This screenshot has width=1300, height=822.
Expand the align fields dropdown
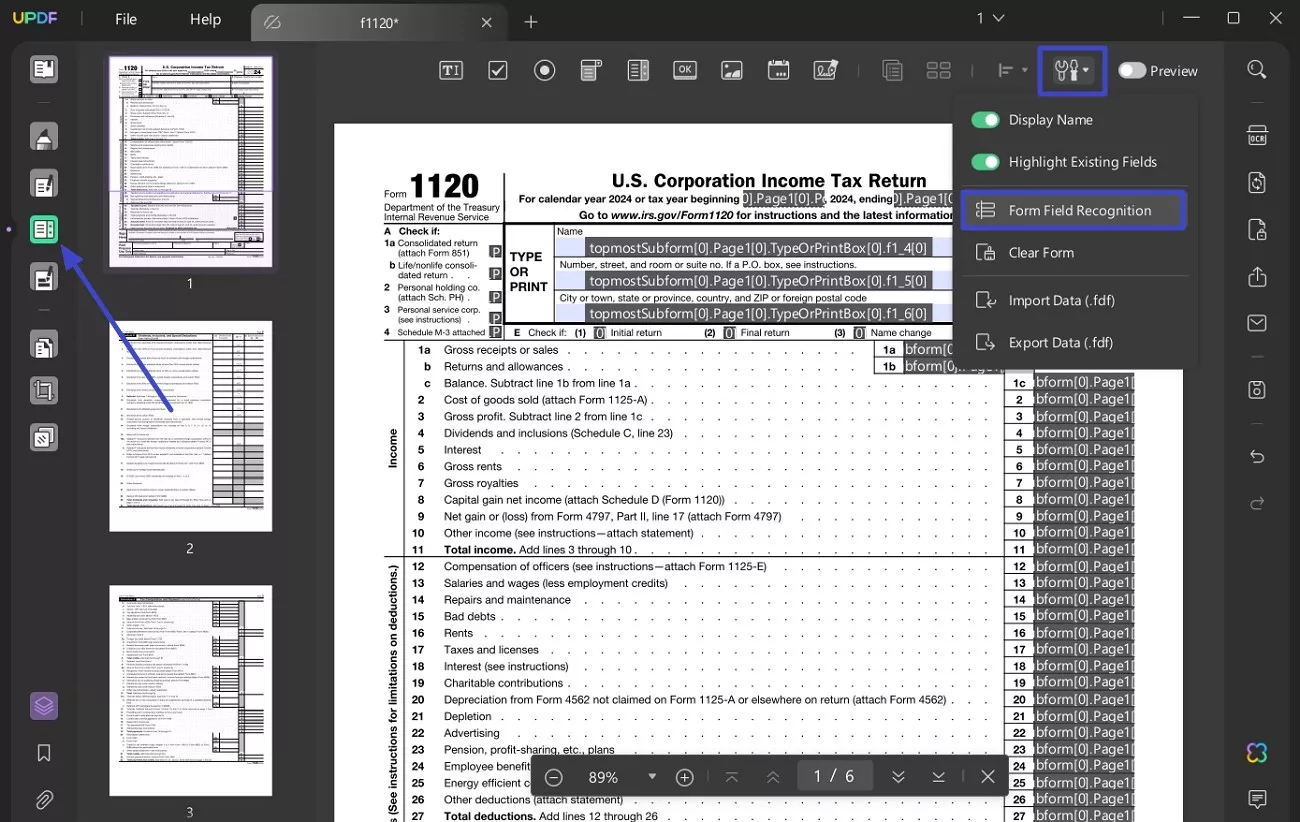(x=1012, y=70)
